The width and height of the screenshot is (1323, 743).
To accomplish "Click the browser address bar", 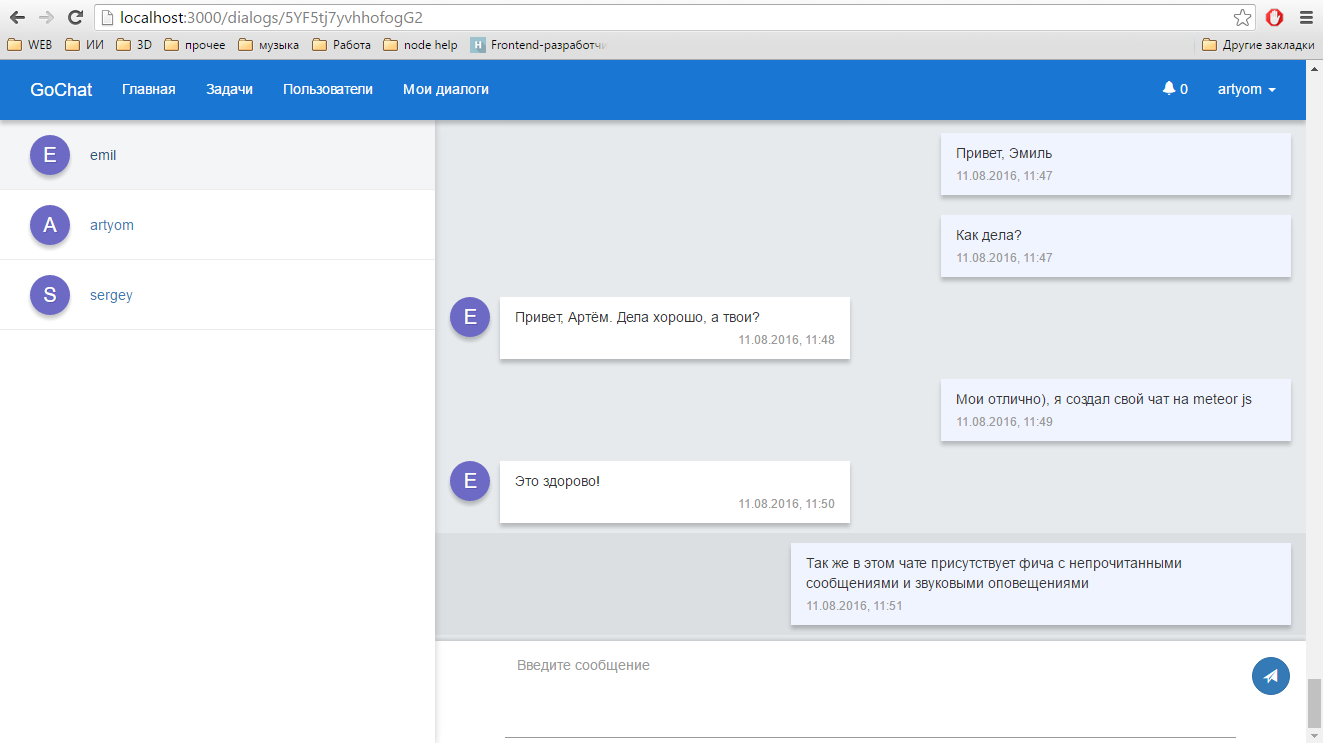I will pos(663,17).
